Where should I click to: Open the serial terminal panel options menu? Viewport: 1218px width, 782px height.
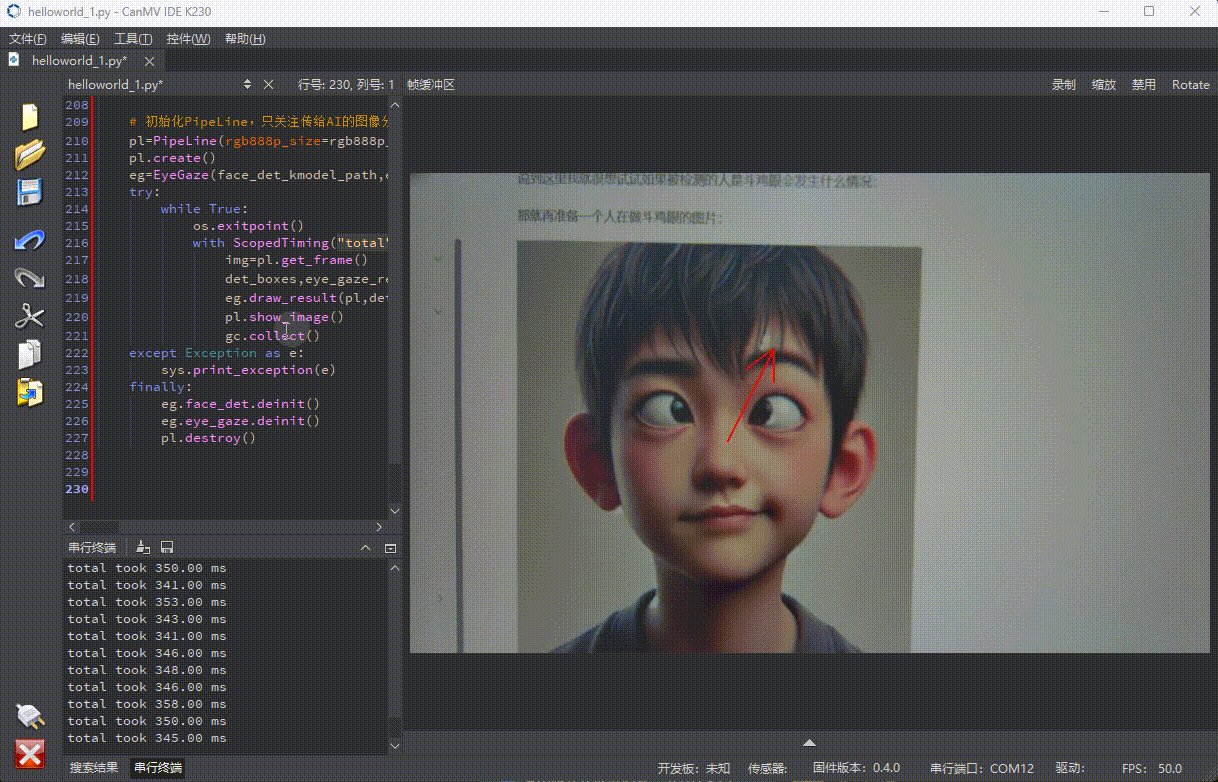[390, 548]
